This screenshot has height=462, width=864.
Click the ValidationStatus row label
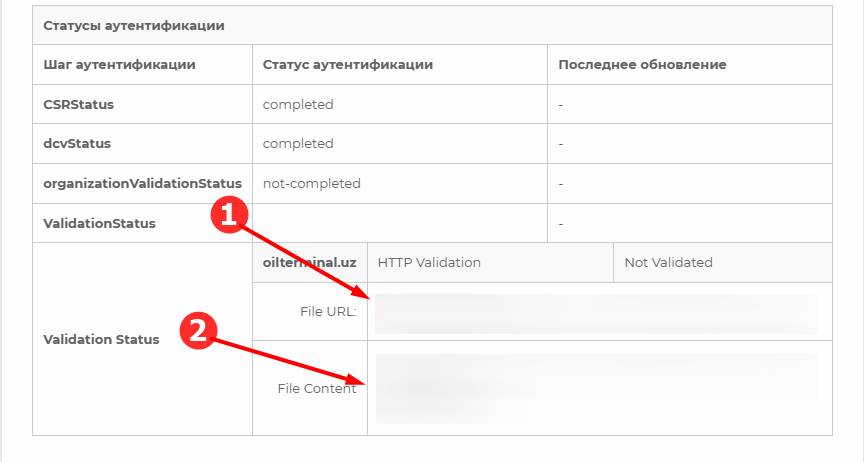pyautogui.click(x=100, y=223)
